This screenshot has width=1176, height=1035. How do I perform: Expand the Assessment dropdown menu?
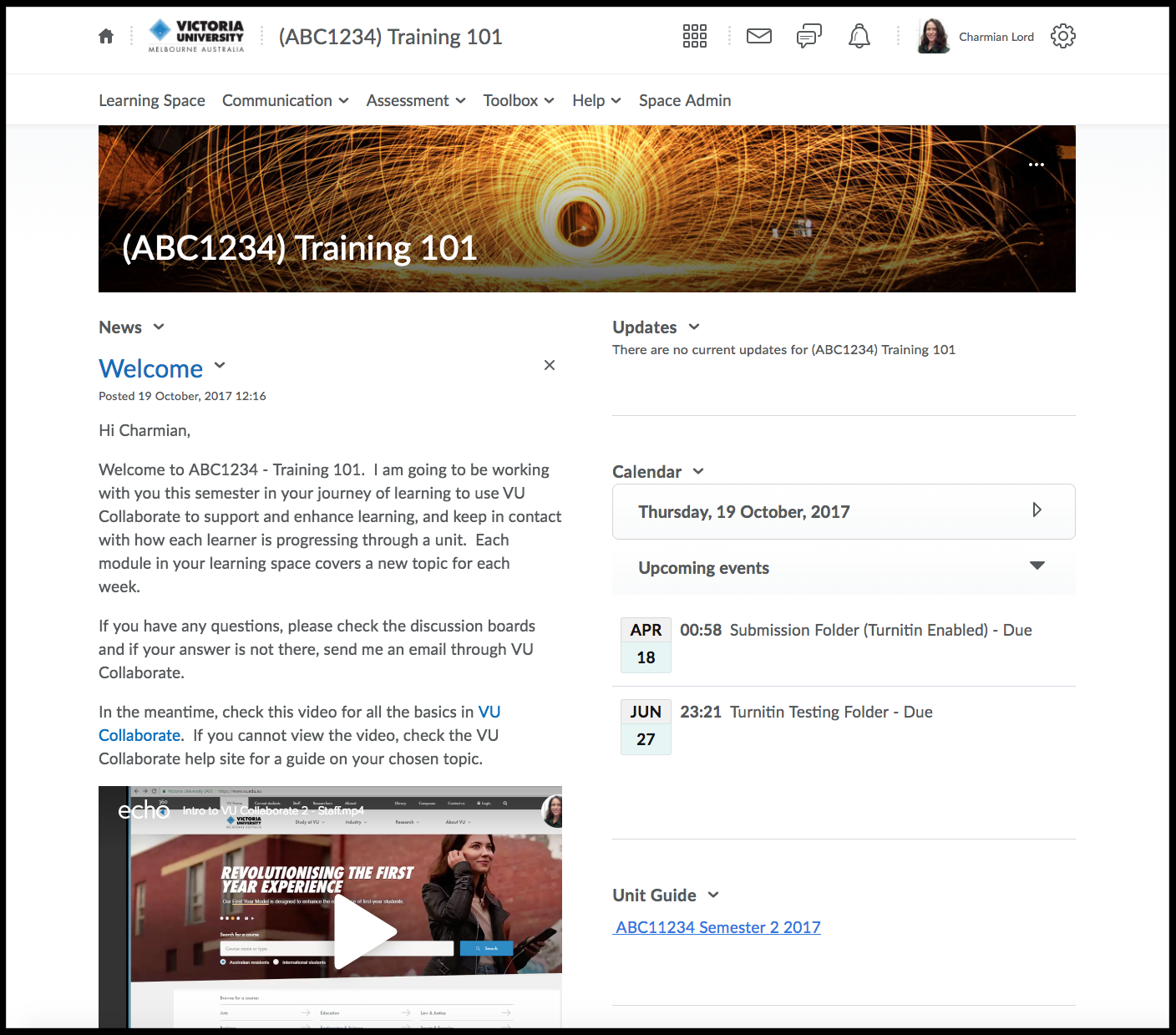click(415, 100)
